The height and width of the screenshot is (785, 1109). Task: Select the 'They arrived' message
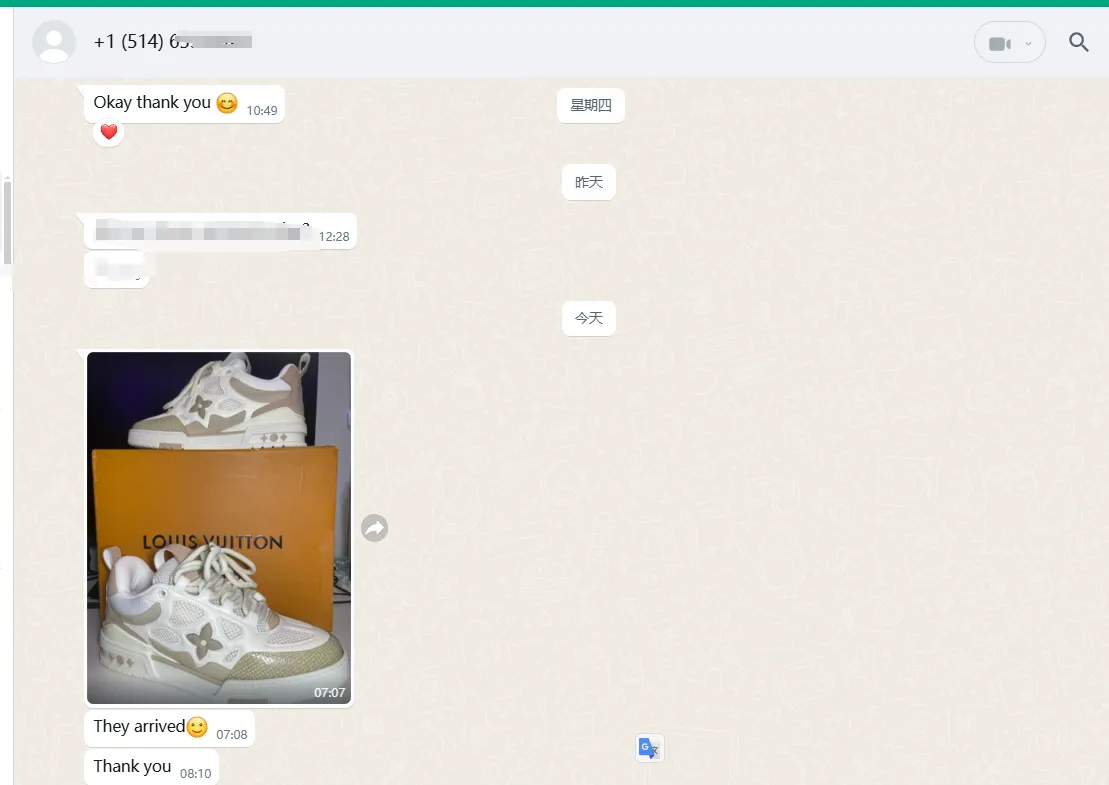coord(169,728)
